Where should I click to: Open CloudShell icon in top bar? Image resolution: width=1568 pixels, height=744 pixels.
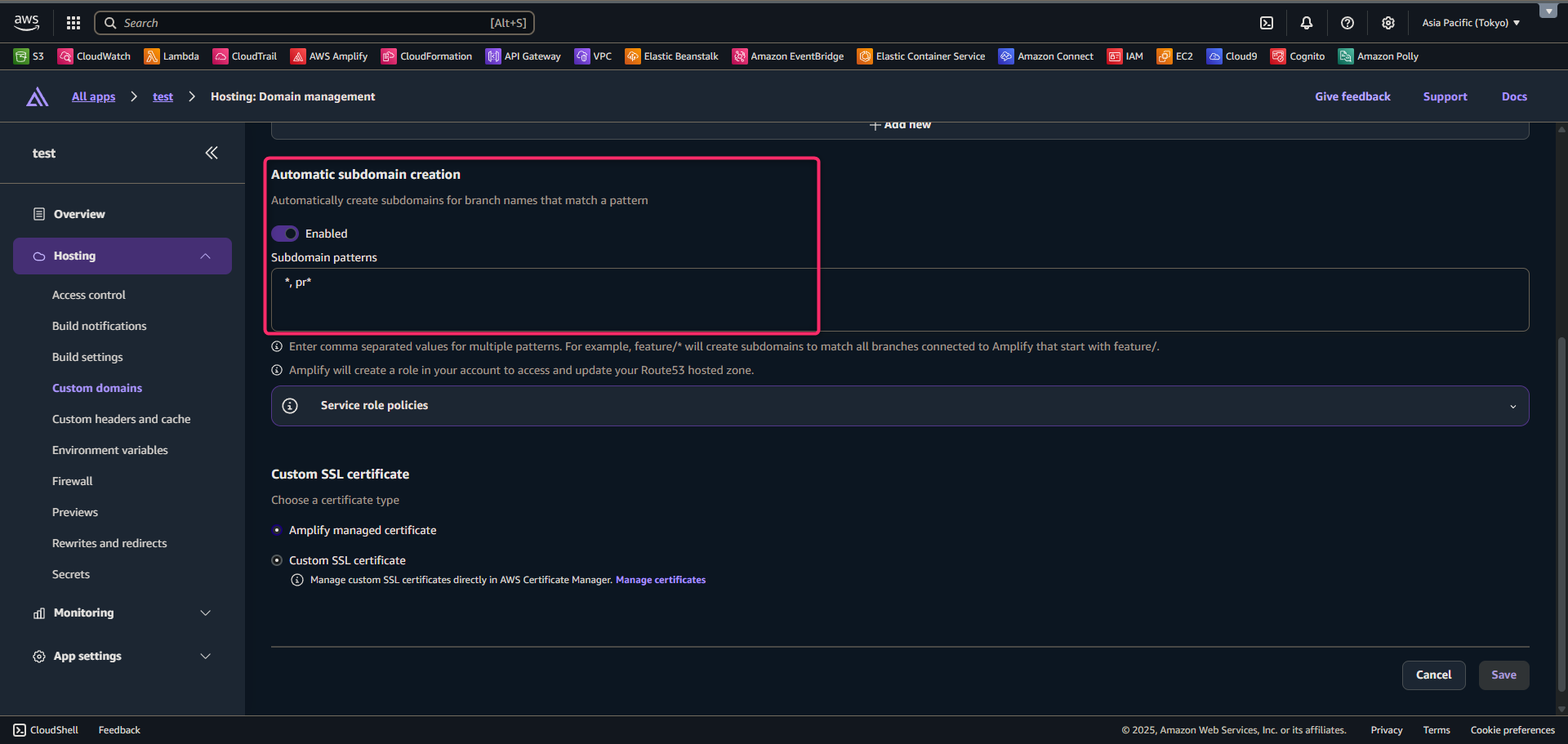(1267, 23)
